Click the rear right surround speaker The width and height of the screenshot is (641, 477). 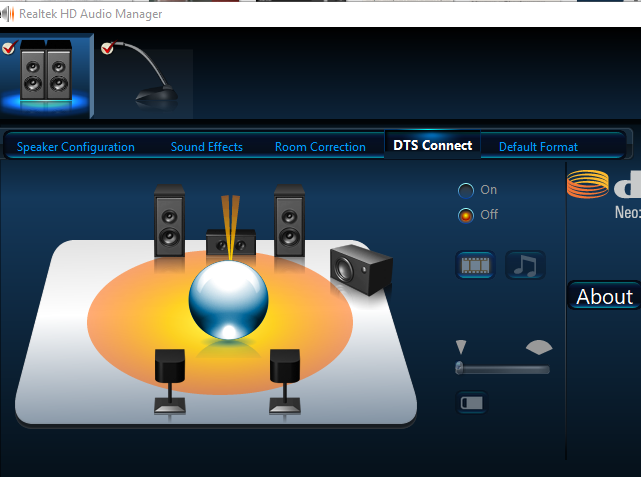tap(285, 381)
